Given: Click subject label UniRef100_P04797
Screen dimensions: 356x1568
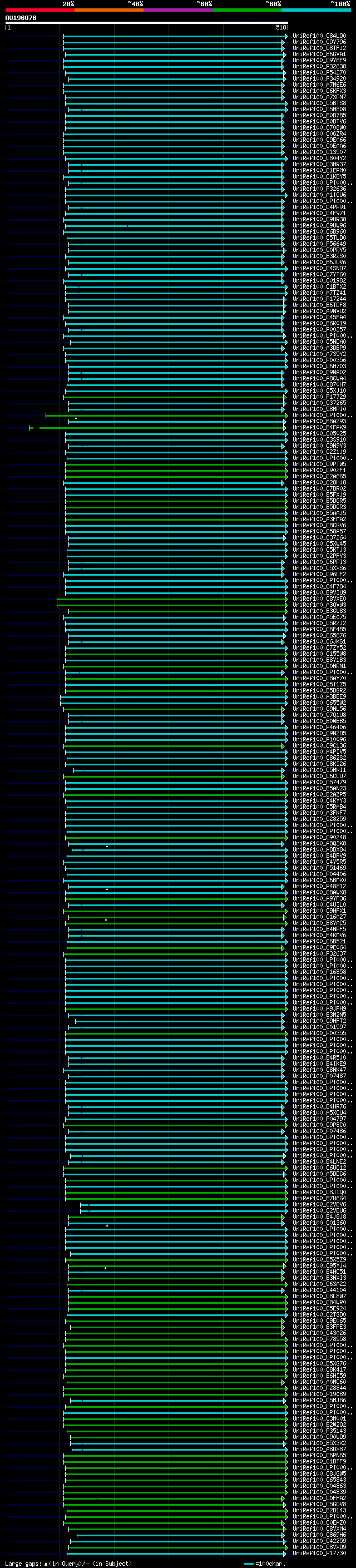Looking at the screenshot, I should [319, 1119].
